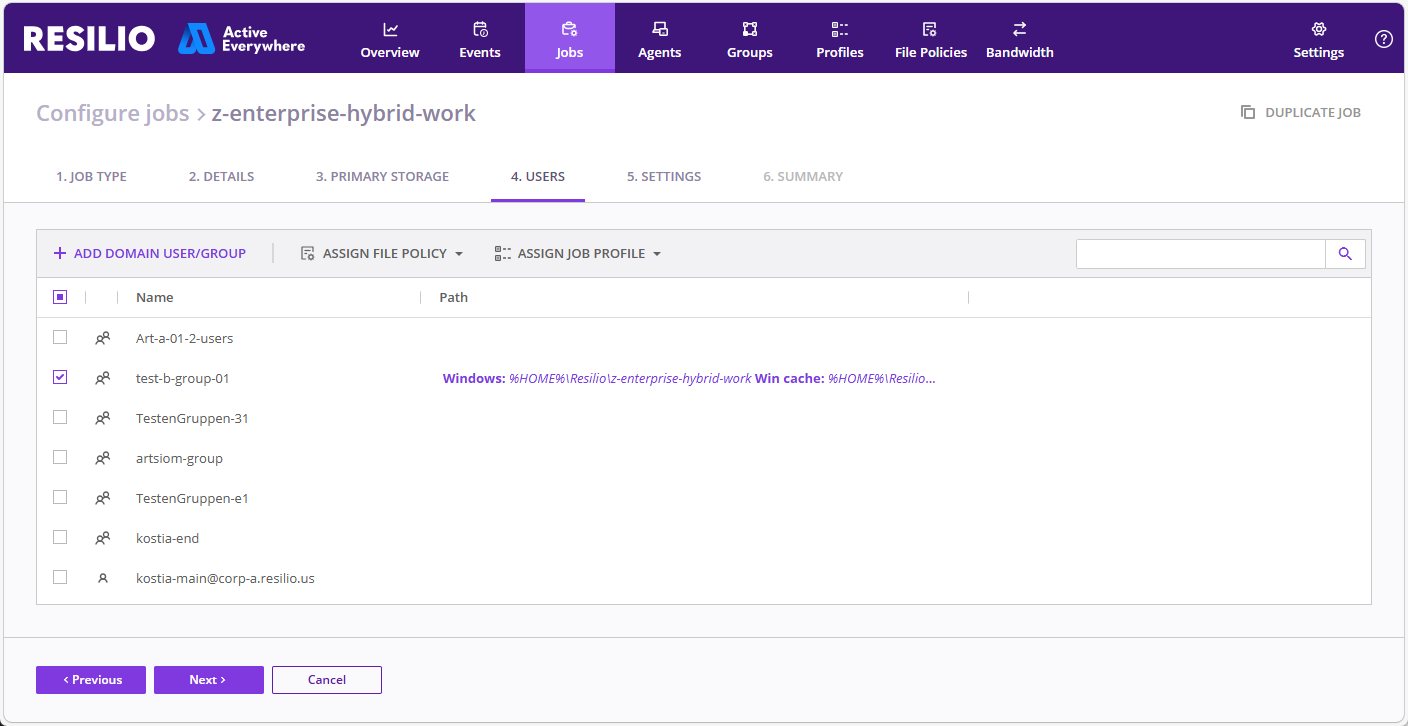Click the Configure jobs breadcrumb link
The width and height of the screenshot is (1408, 726).
(x=113, y=114)
